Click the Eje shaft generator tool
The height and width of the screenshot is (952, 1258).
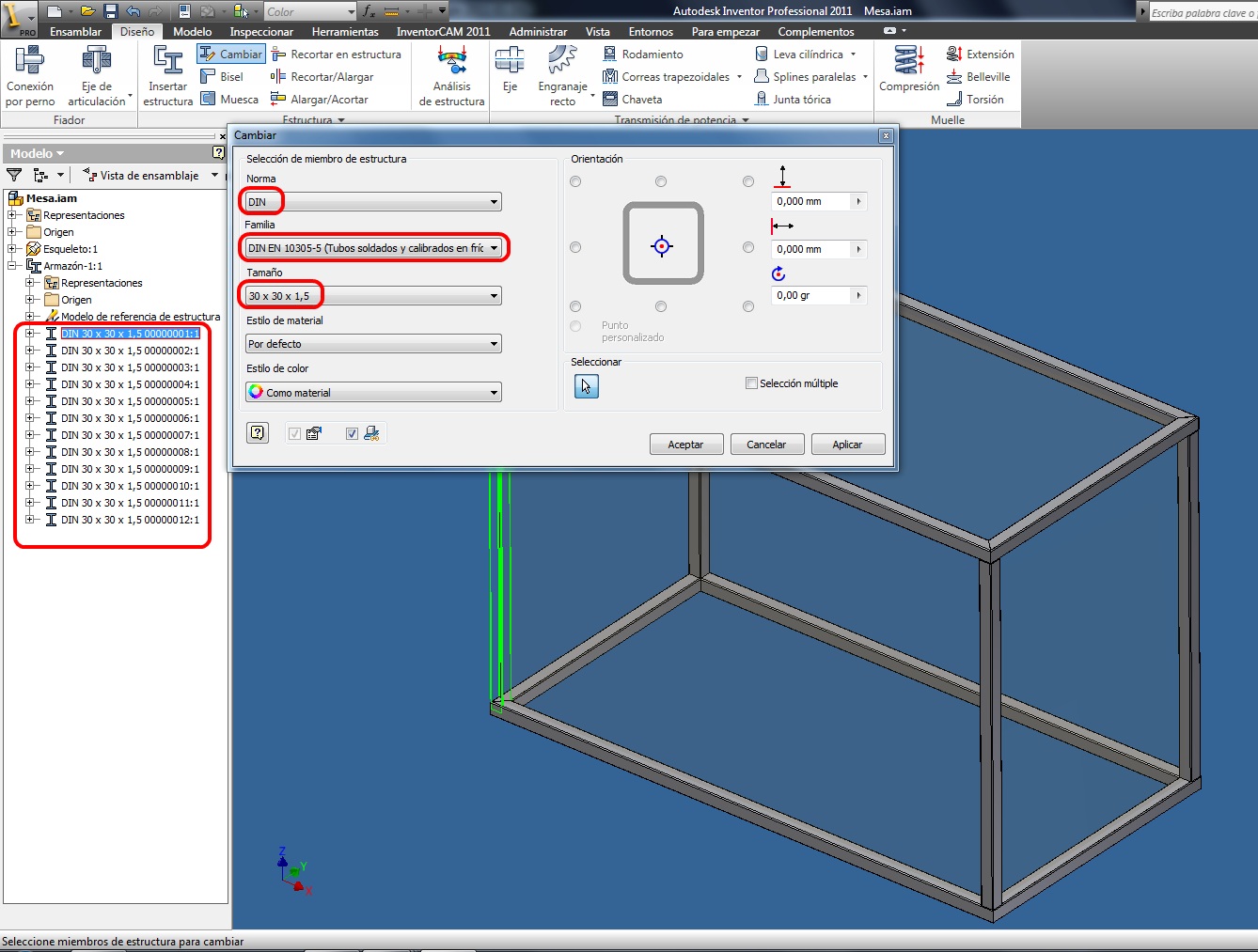point(510,70)
